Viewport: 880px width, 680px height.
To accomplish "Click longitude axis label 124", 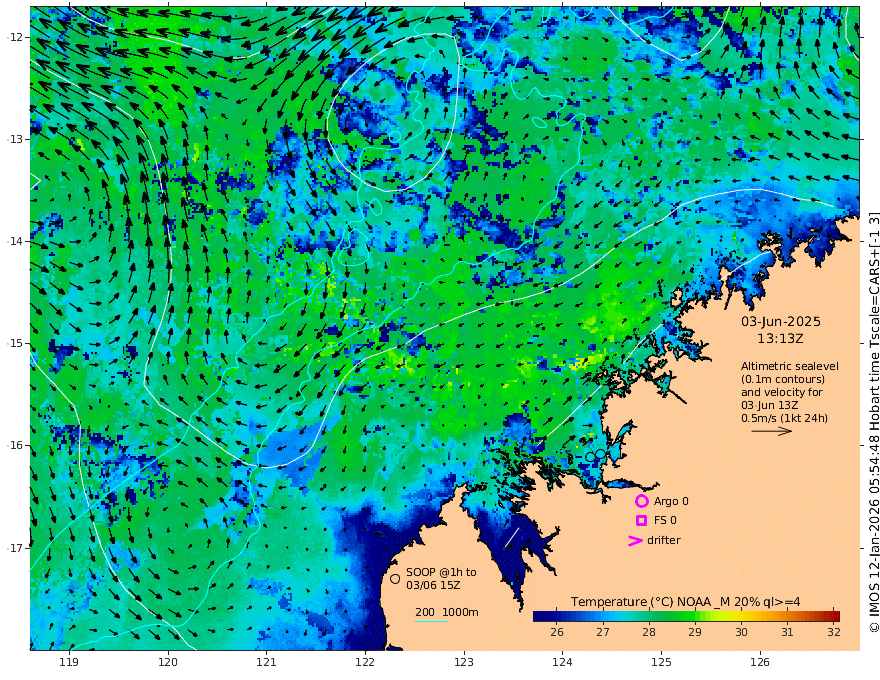I will coord(562,662).
